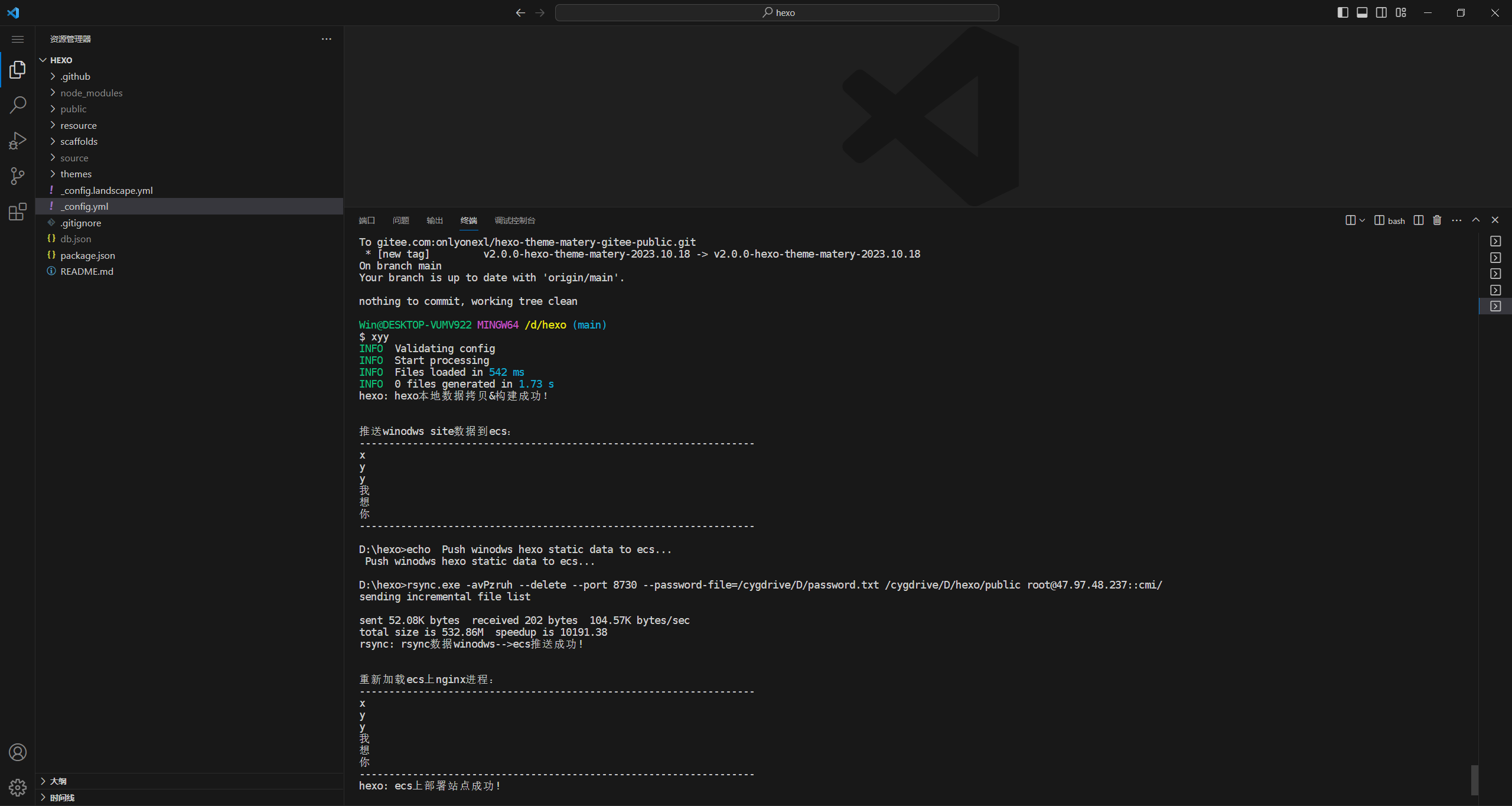This screenshot has width=1512, height=806.
Task: Select the Accounts icon at bottom sidebar
Action: [x=17, y=752]
